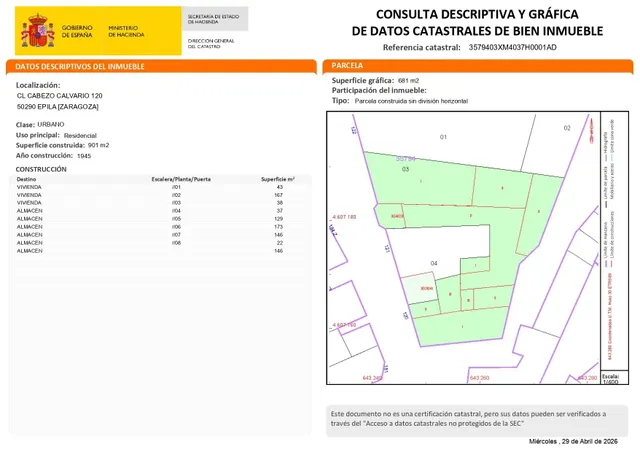Click parcel label '03' on the map
This screenshot has width=640, height=452.
[405, 169]
